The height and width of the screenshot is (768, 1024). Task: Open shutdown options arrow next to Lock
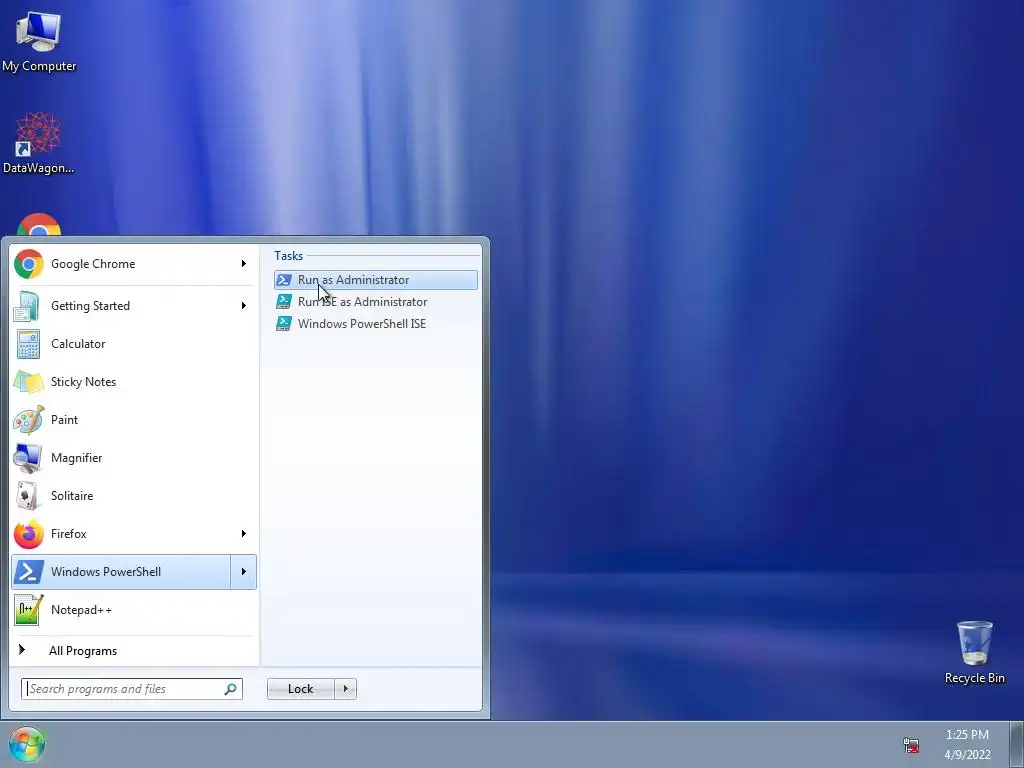click(x=345, y=689)
